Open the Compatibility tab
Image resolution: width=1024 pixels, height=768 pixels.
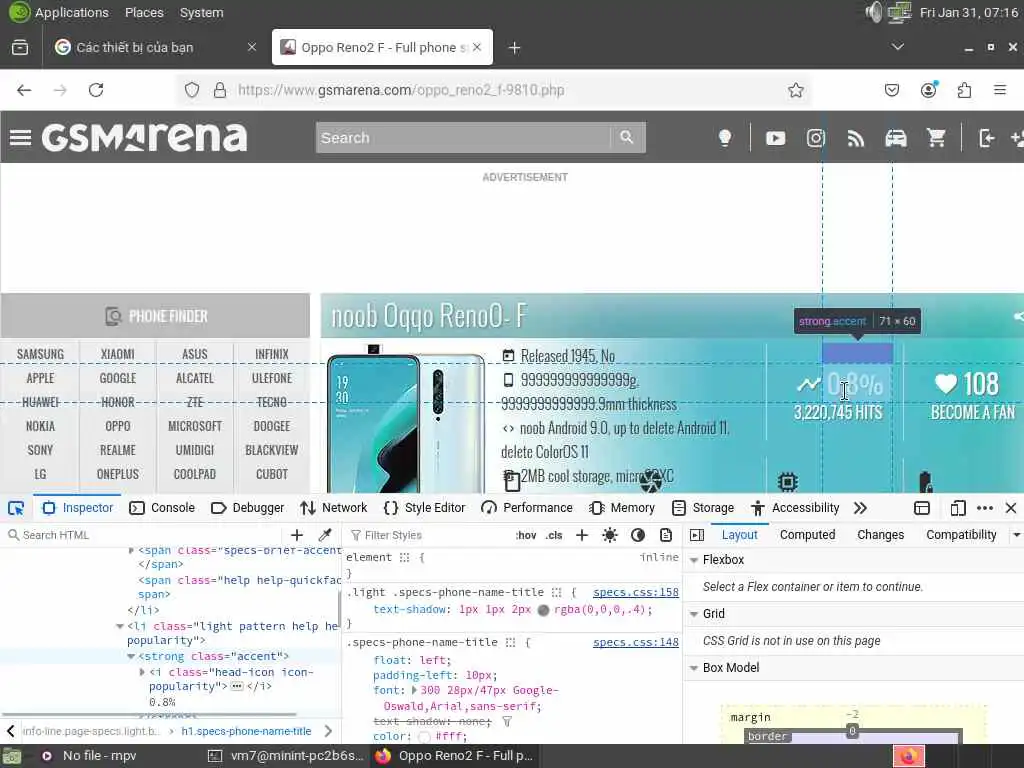click(x=961, y=535)
